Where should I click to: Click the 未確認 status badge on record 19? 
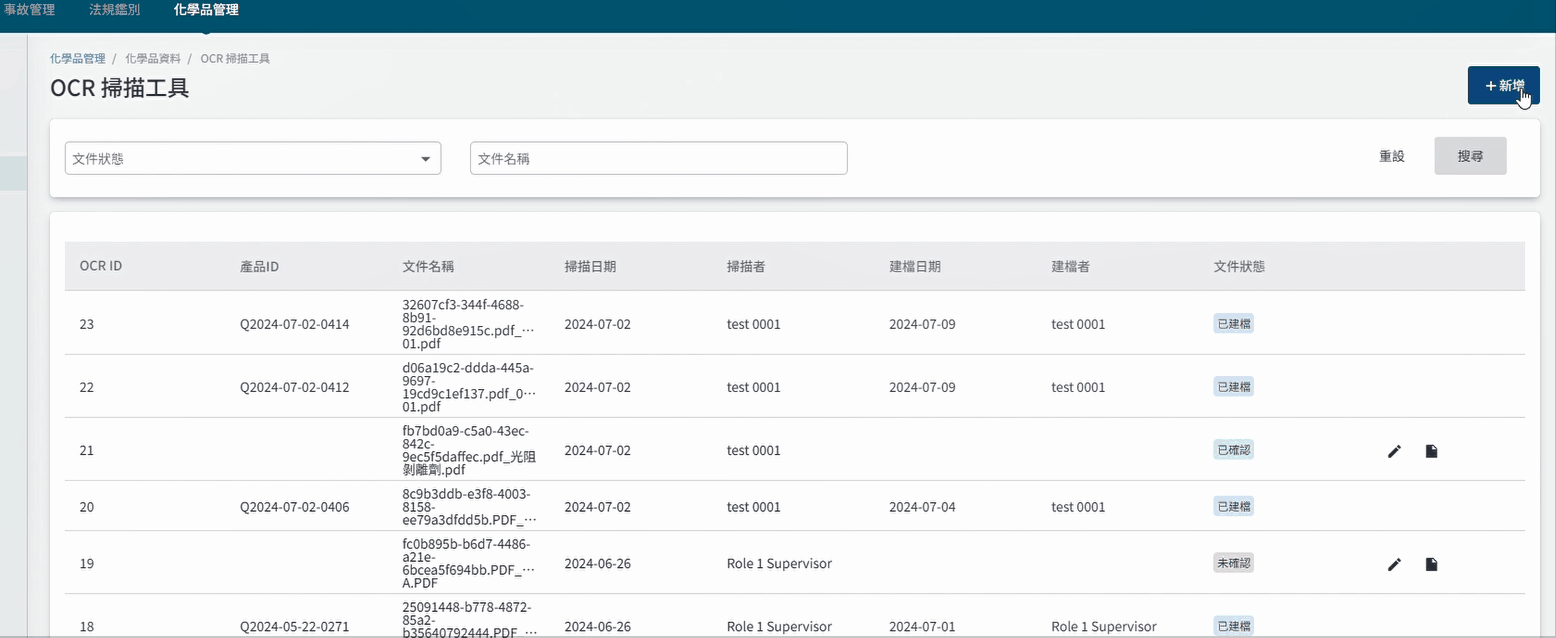(x=1233, y=562)
